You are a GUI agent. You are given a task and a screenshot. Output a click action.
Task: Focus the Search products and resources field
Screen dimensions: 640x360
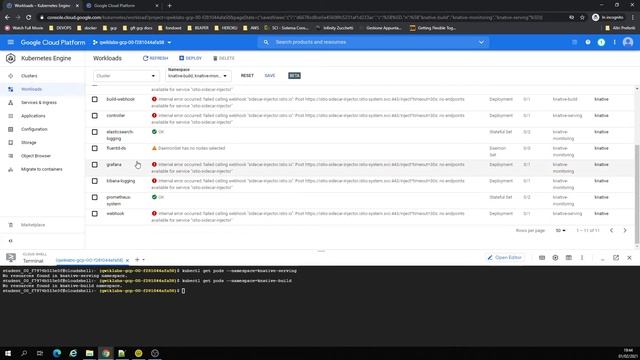[x=373, y=42]
